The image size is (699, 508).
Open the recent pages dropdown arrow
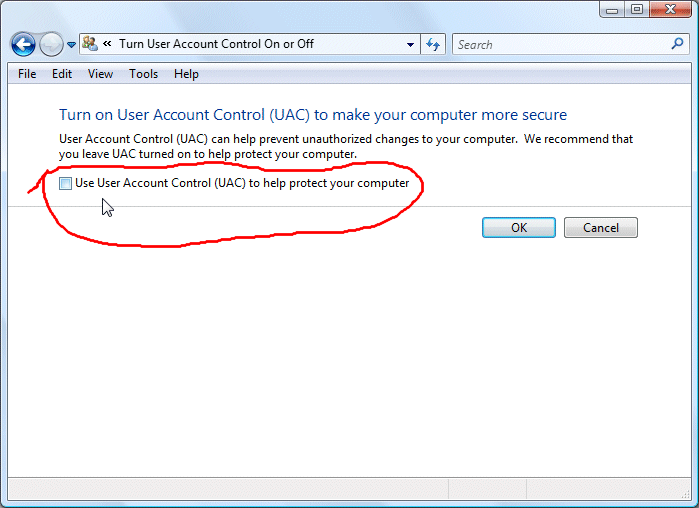click(x=71, y=45)
